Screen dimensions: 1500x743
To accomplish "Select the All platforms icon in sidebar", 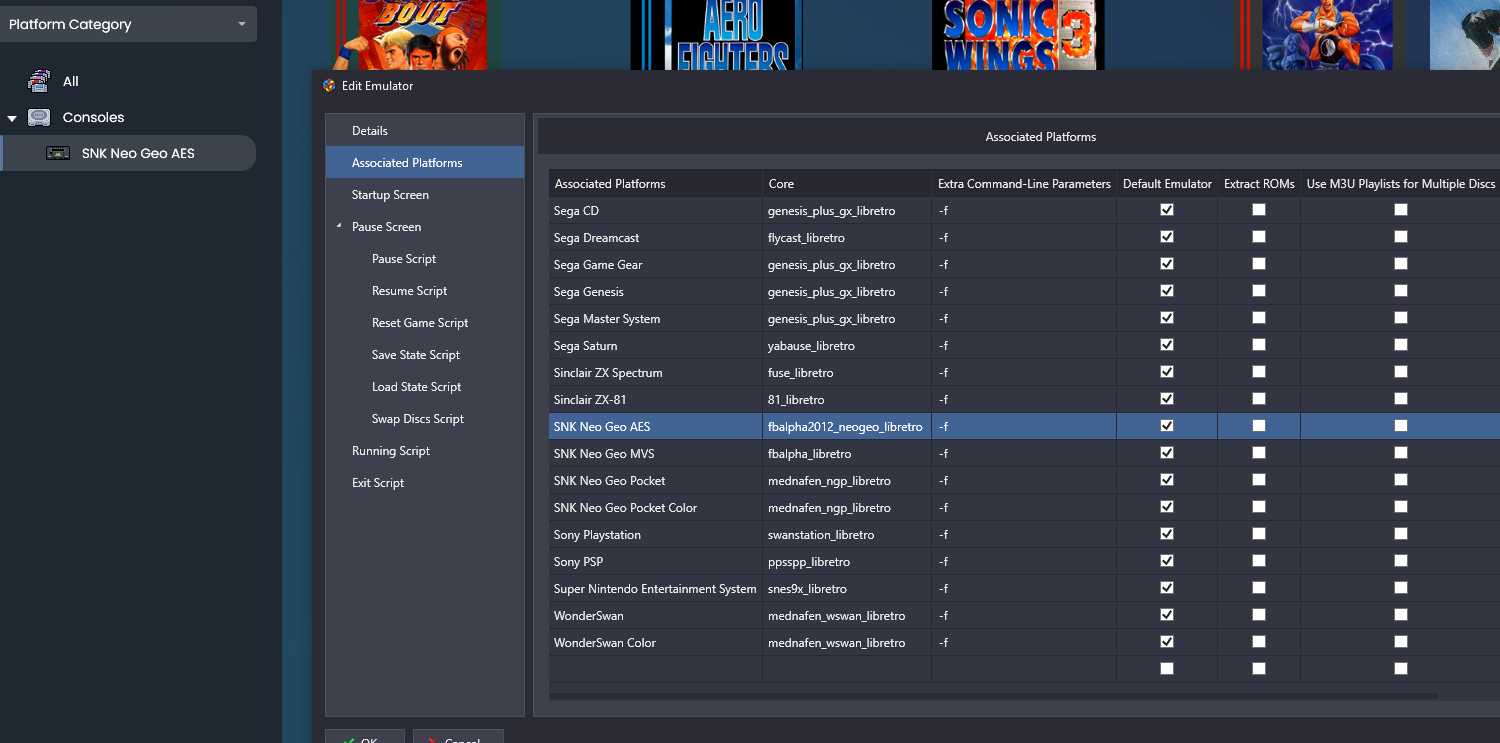I will pyautogui.click(x=39, y=81).
